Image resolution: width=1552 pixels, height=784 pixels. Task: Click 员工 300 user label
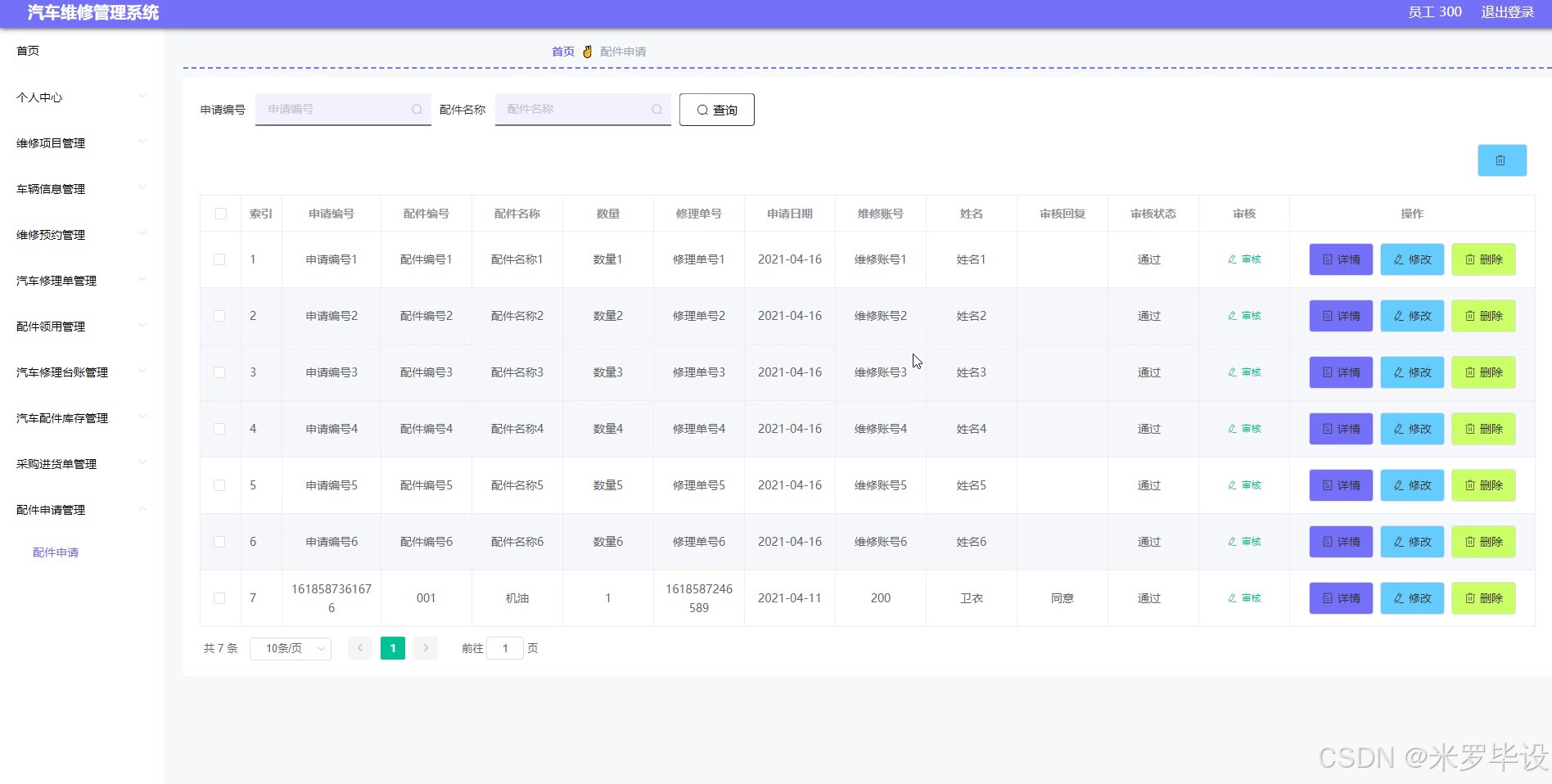1434,12
